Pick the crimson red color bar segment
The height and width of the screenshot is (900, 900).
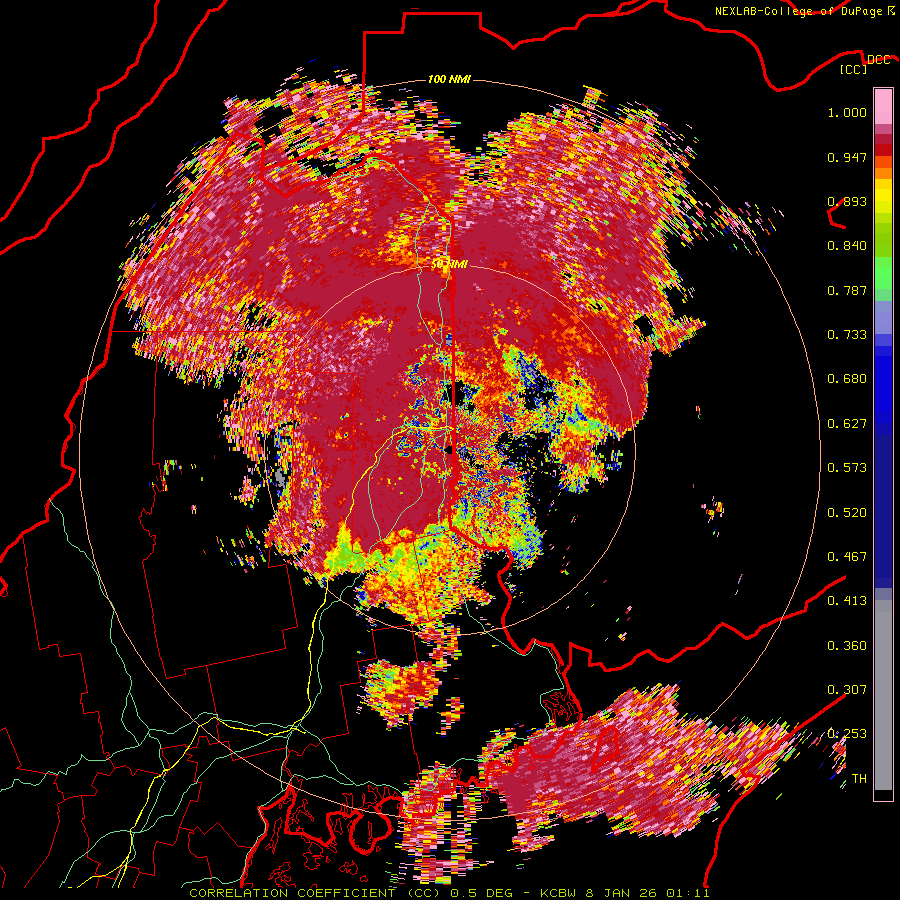point(883,139)
